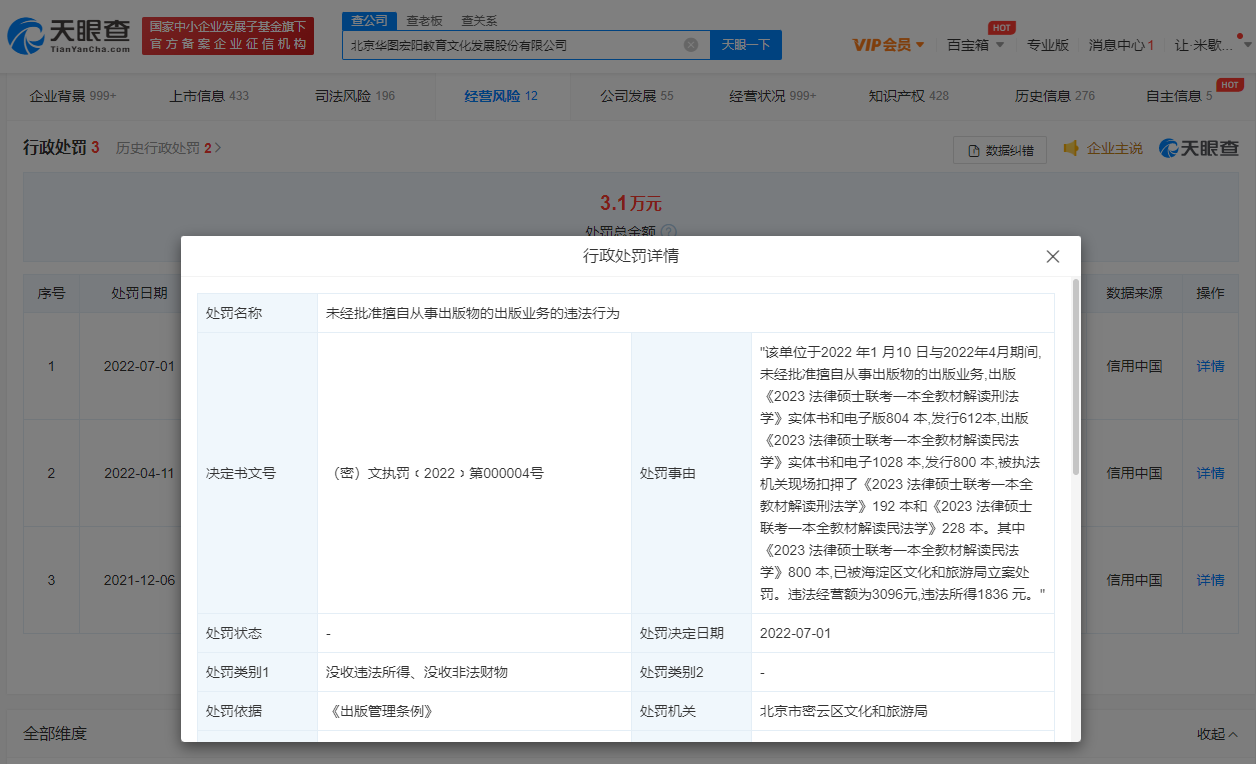Close the penalty details dialog
Image resolution: width=1256 pixels, height=764 pixels.
tap(1052, 257)
